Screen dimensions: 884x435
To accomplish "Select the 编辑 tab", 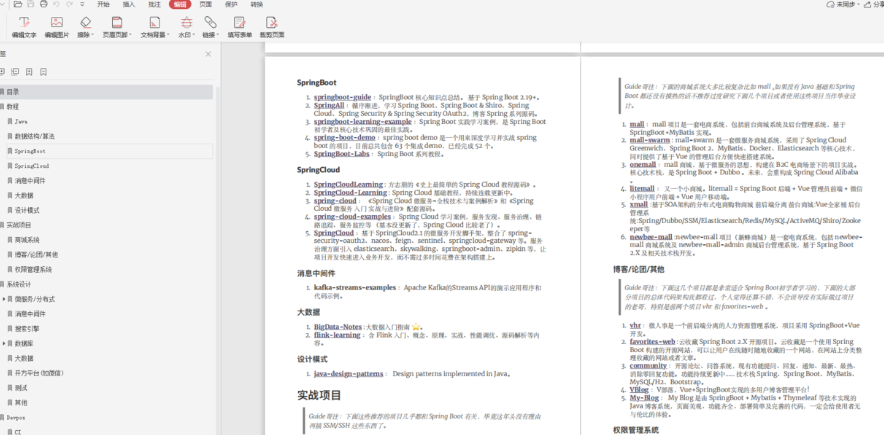I will tap(180, 4).
